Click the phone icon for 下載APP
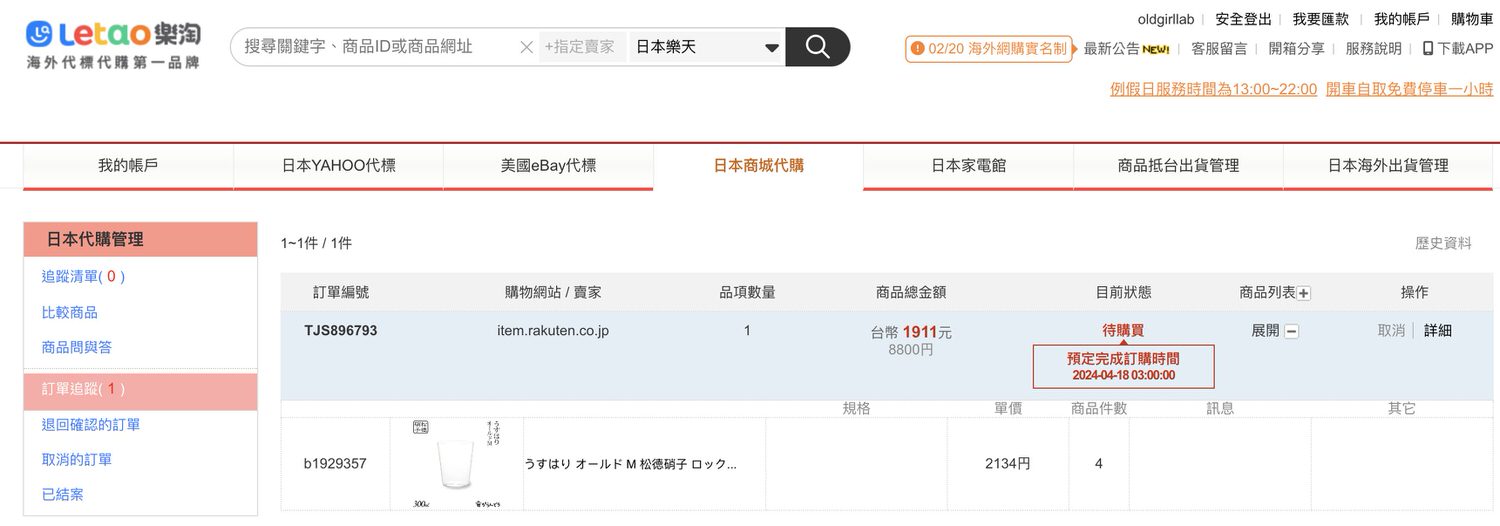 tap(1428, 48)
